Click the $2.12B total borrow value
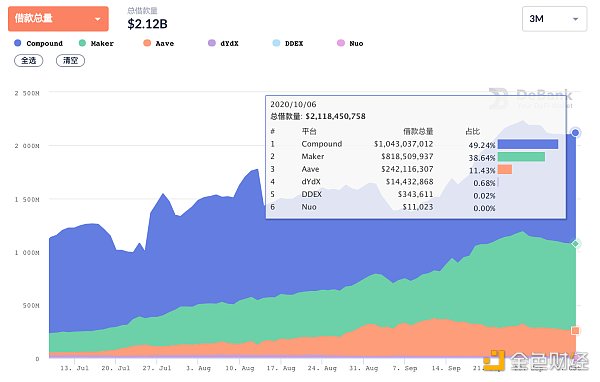Image resolution: width=600 pixels, height=382 pixels. tap(147, 24)
